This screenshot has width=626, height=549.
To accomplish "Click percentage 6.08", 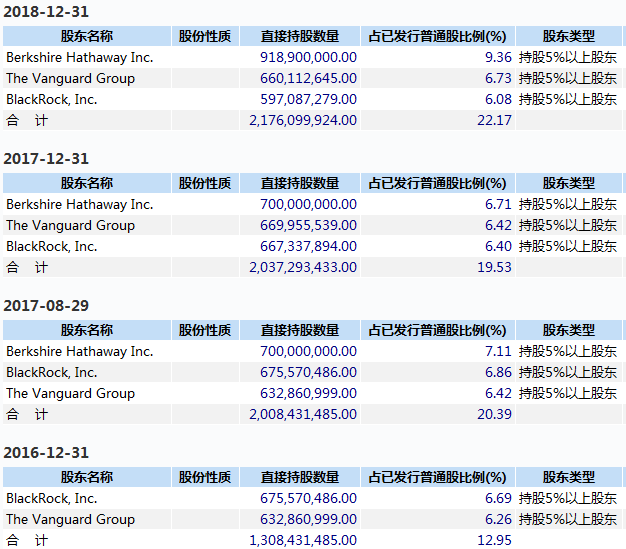I will (498, 99).
